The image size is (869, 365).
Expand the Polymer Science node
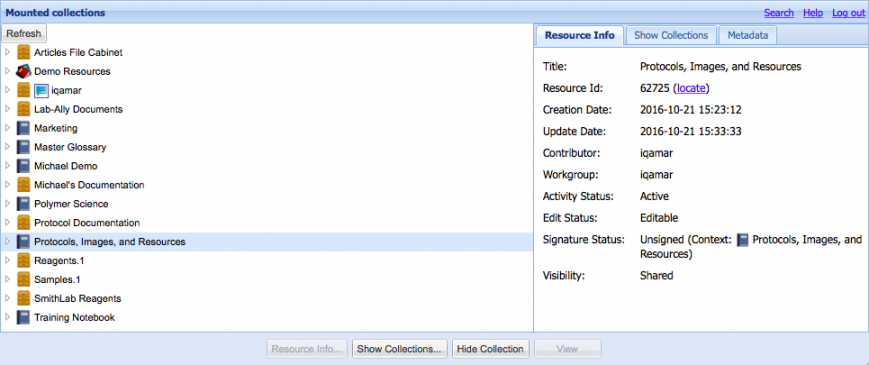[x=7, y=204]
